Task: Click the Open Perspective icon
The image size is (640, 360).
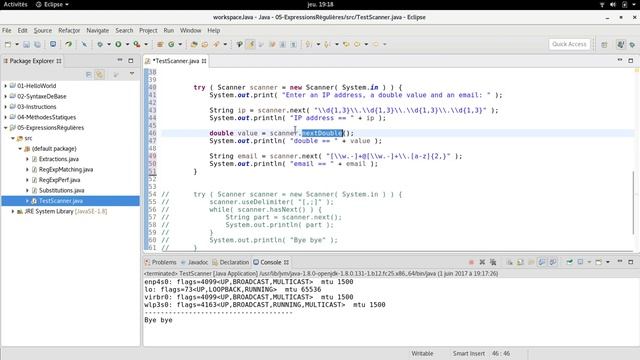Action: [604, 44]
